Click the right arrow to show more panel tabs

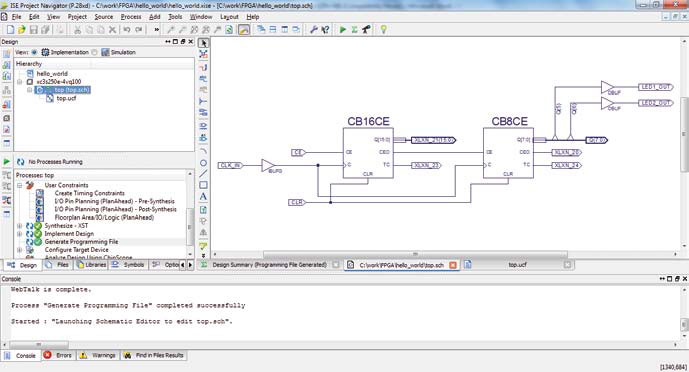click(190, 265)
